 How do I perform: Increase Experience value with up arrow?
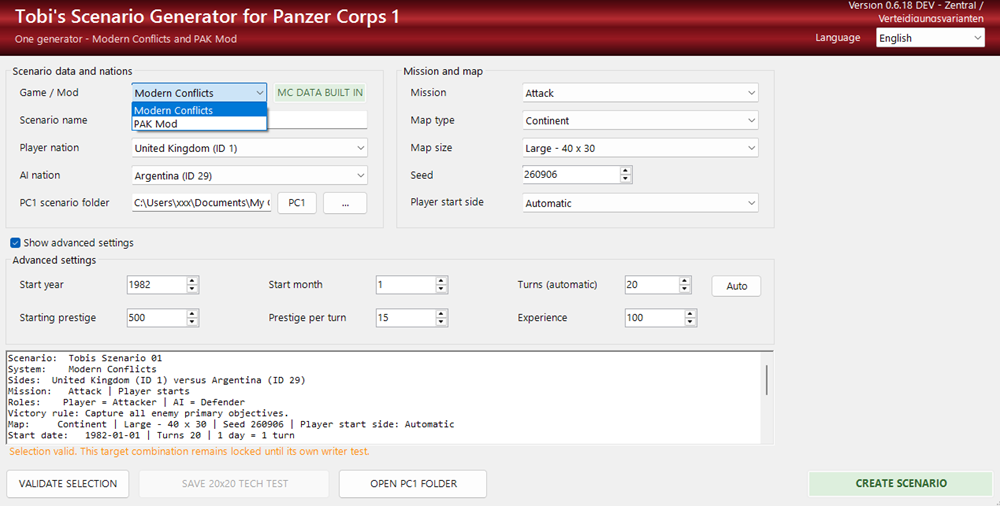(690, 314)
